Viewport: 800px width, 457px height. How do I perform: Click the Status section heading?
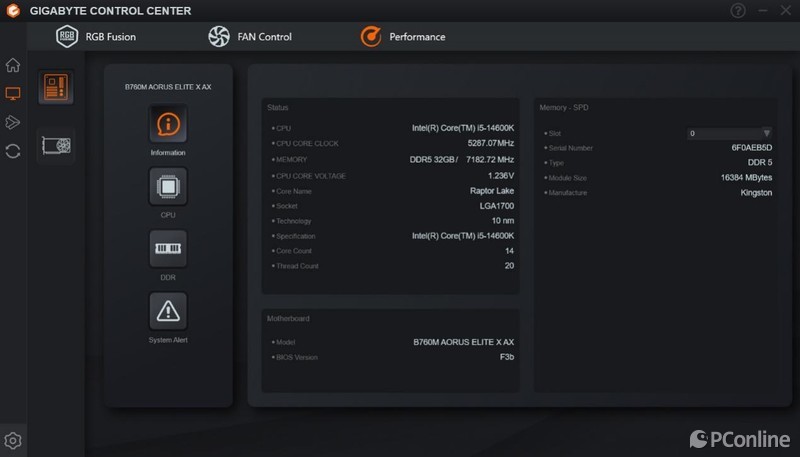tap(278, 108)
